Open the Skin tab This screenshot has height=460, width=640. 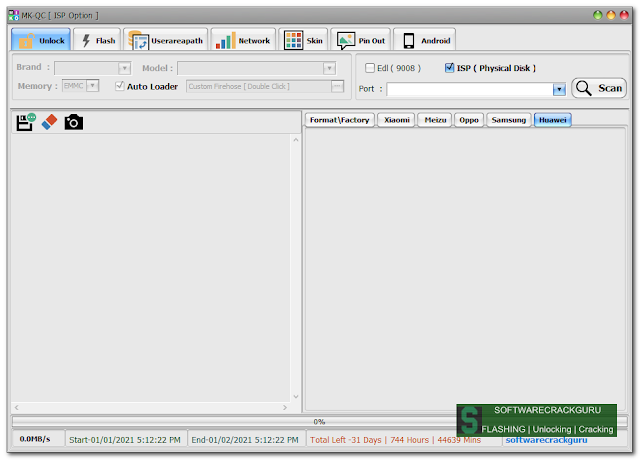(303, 40)
